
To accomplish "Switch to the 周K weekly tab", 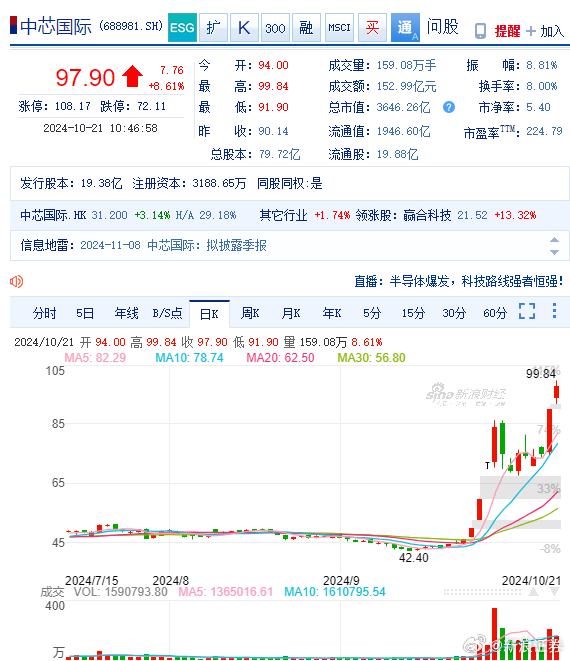I will point(250,313).
